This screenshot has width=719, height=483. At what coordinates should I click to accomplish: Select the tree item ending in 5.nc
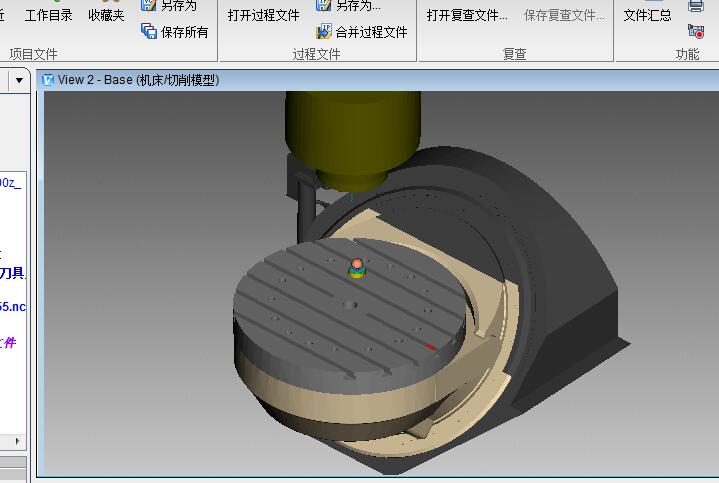pos(13,306)
